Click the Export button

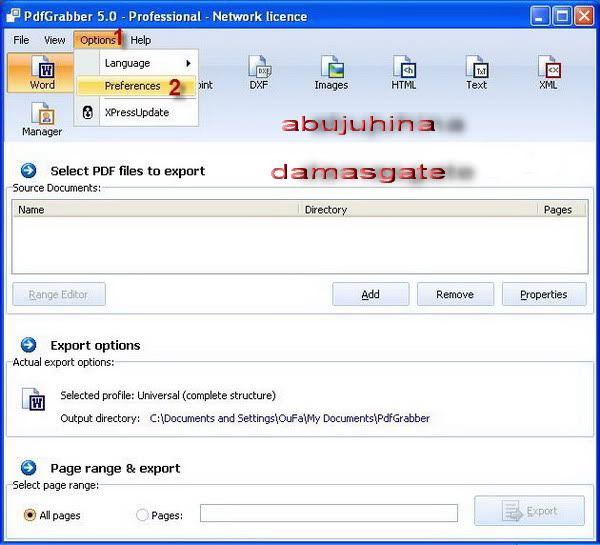tap(529, 511)
